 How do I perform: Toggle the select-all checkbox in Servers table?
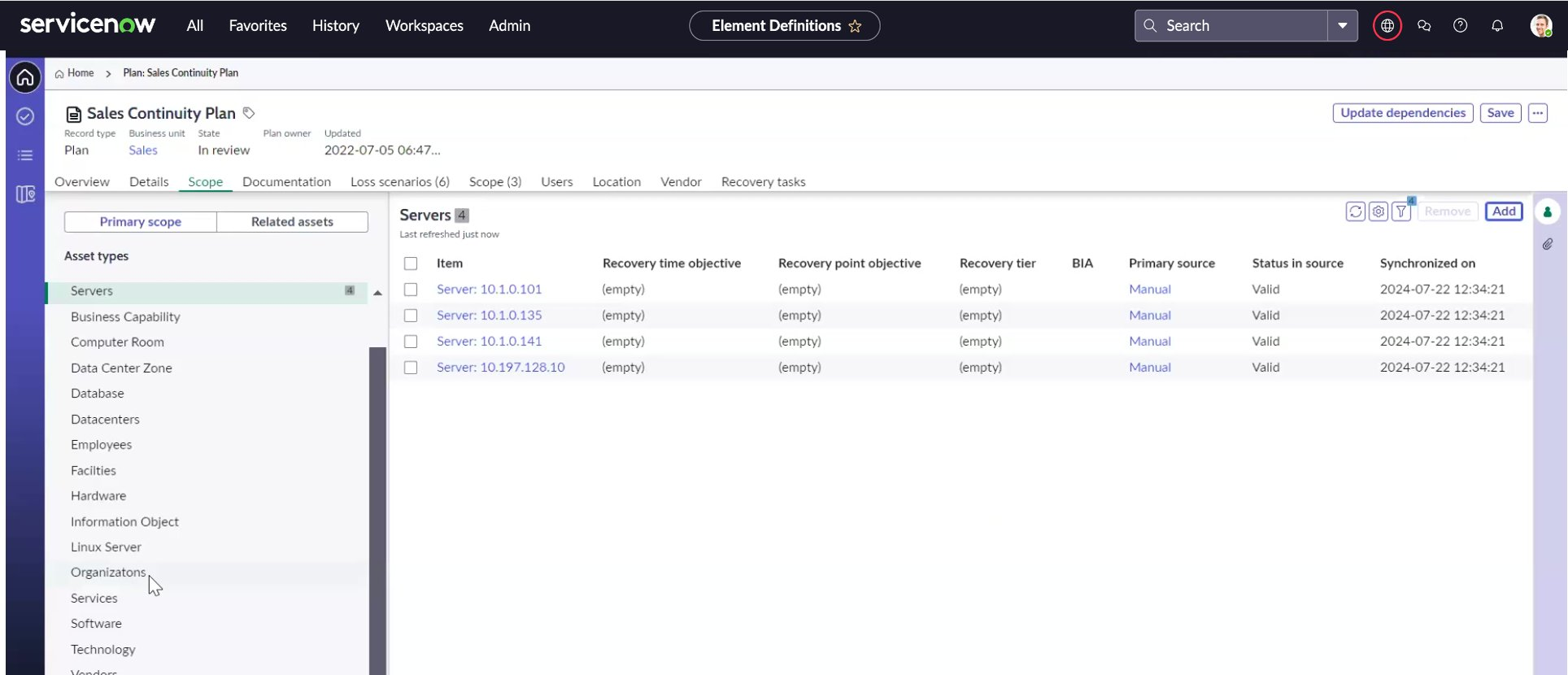pos(411,263)
